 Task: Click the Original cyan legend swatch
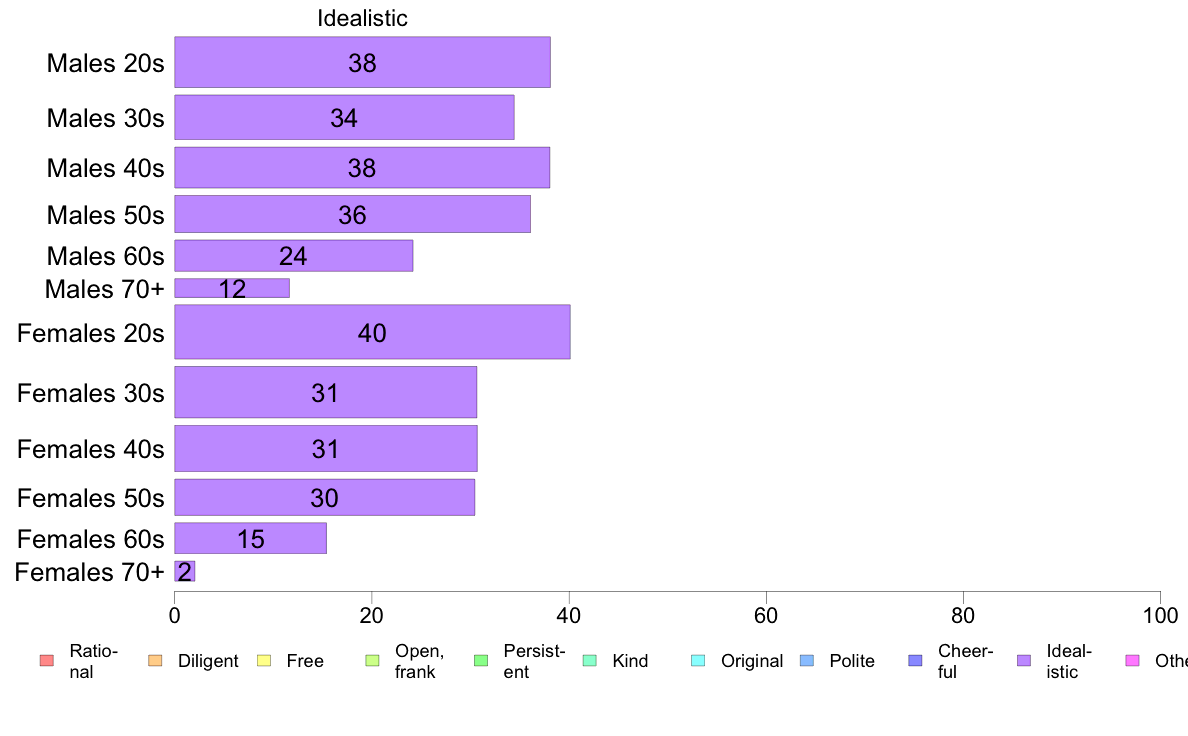(699, 661)
